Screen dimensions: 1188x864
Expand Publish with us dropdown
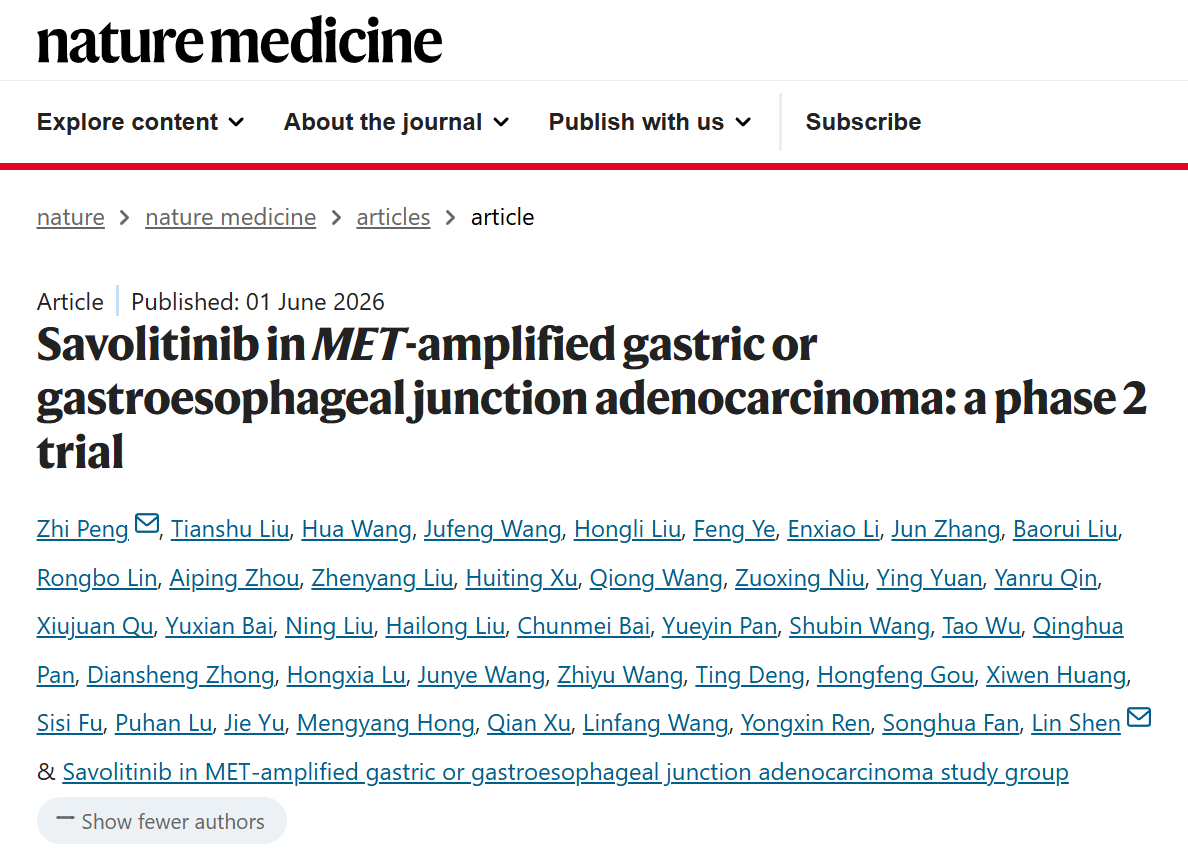pyautogui.click(x=650, y=122)
